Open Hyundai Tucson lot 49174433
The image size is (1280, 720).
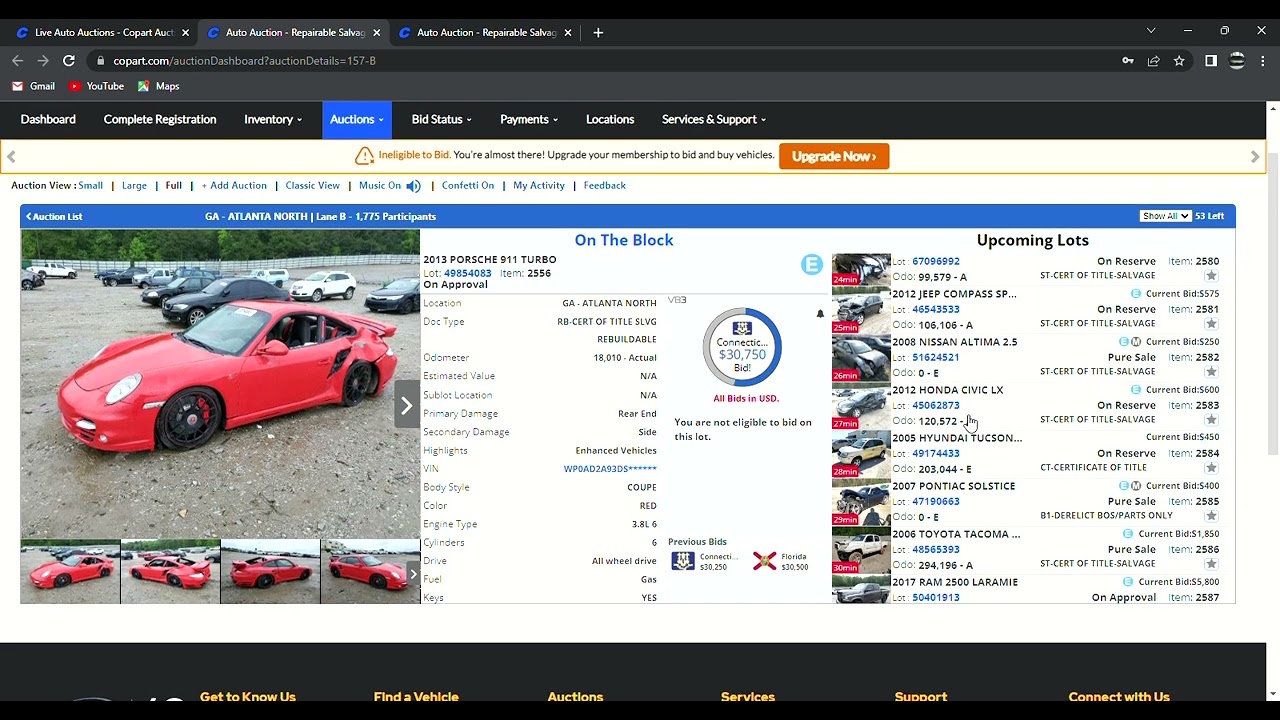pyautogui.click(x=936, y=453)
